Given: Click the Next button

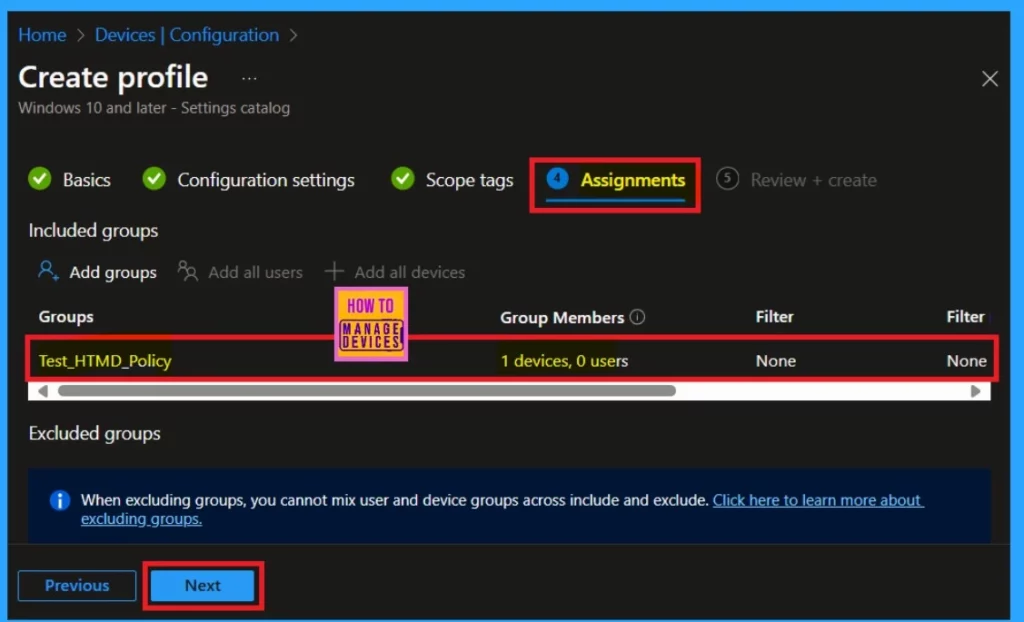Looking at the screenshot, I should [202, 585].
